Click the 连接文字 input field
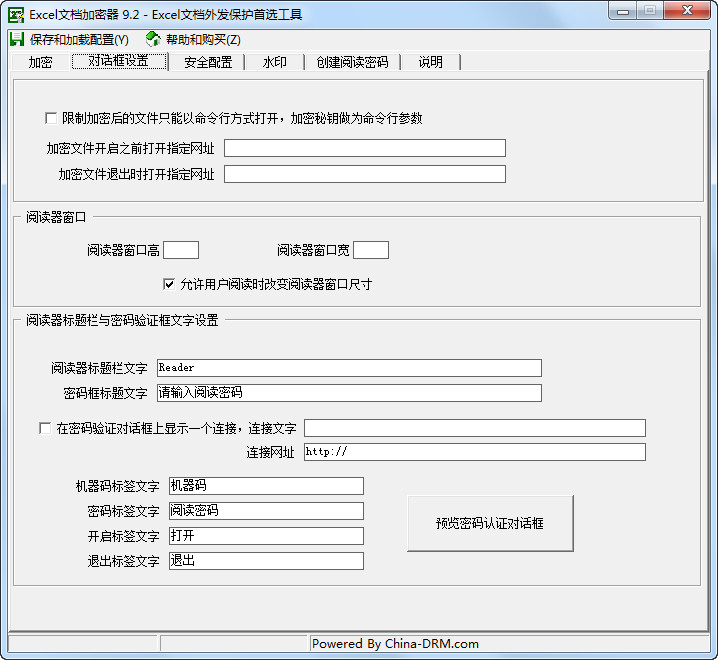Image resolution: width=718 pixels, height=660 pixels. click(x=475, y=428)
